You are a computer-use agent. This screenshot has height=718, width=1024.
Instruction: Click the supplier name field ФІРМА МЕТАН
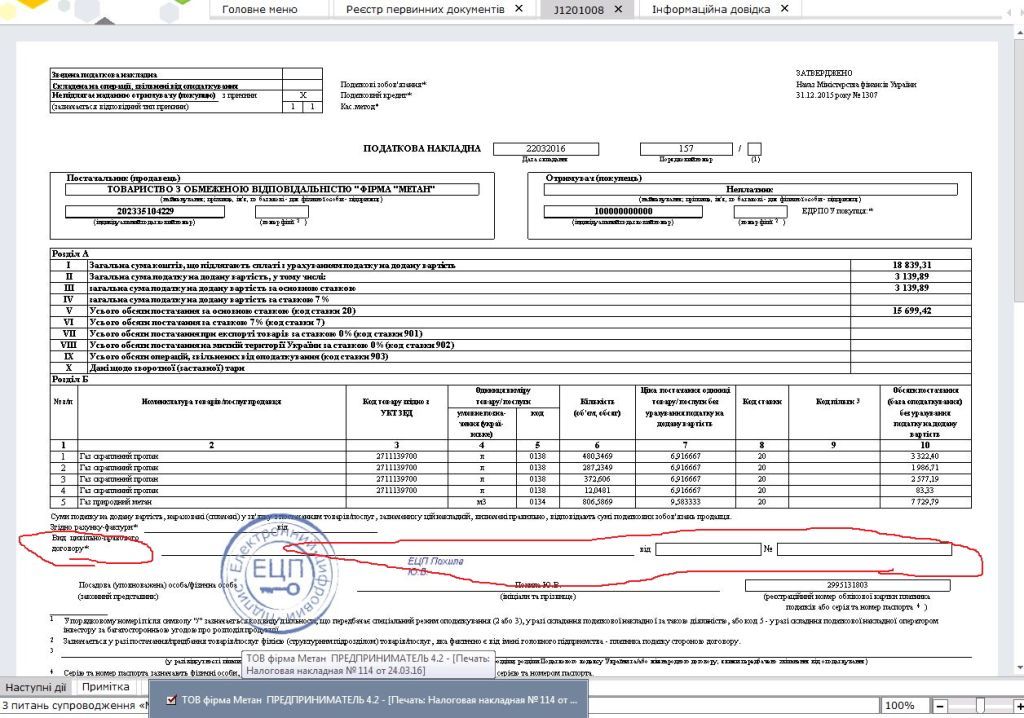pos(272,189)
